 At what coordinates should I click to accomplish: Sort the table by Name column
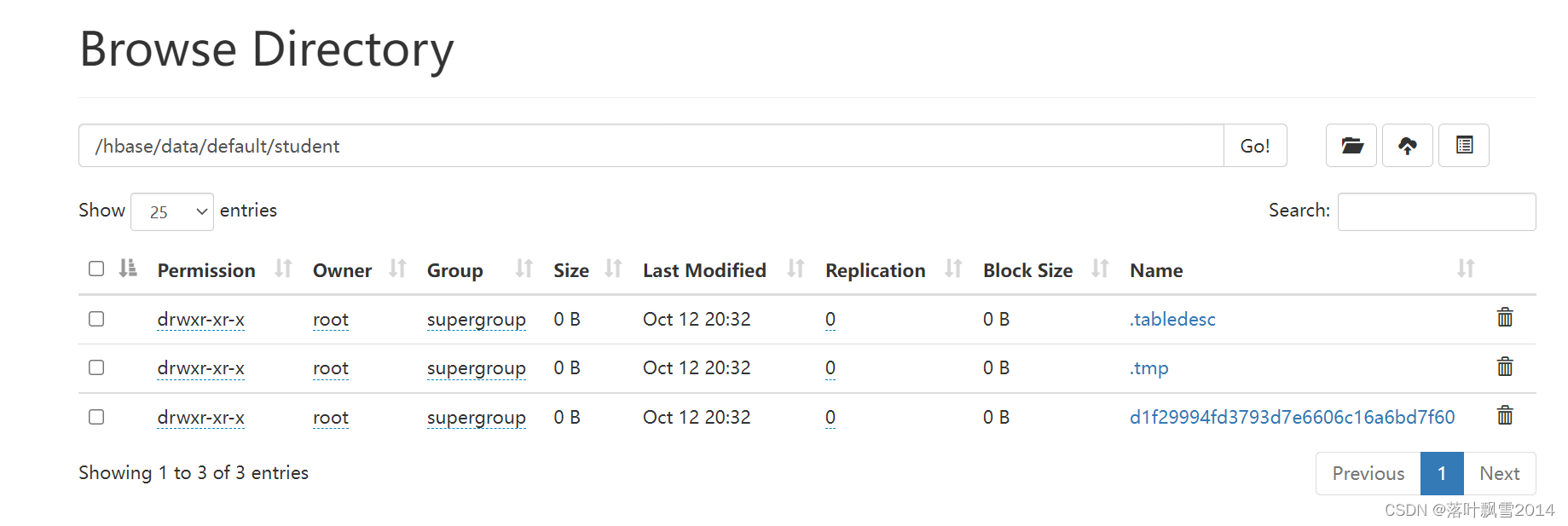click(x=1156, y=270)
